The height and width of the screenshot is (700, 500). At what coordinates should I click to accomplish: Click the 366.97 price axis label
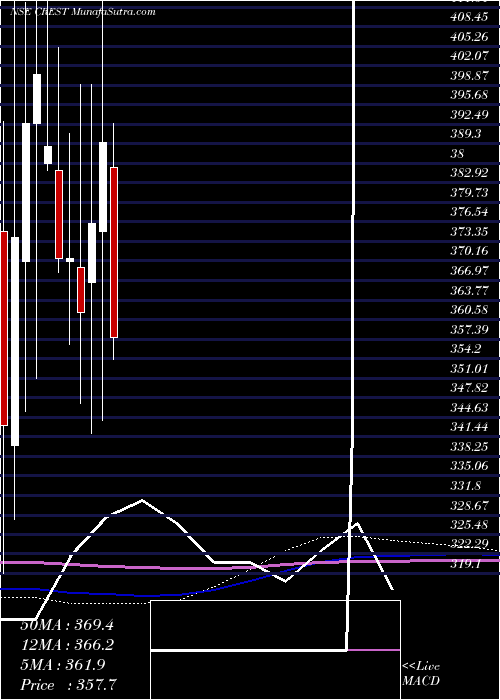pyautogui.click(x=469, y=270)
